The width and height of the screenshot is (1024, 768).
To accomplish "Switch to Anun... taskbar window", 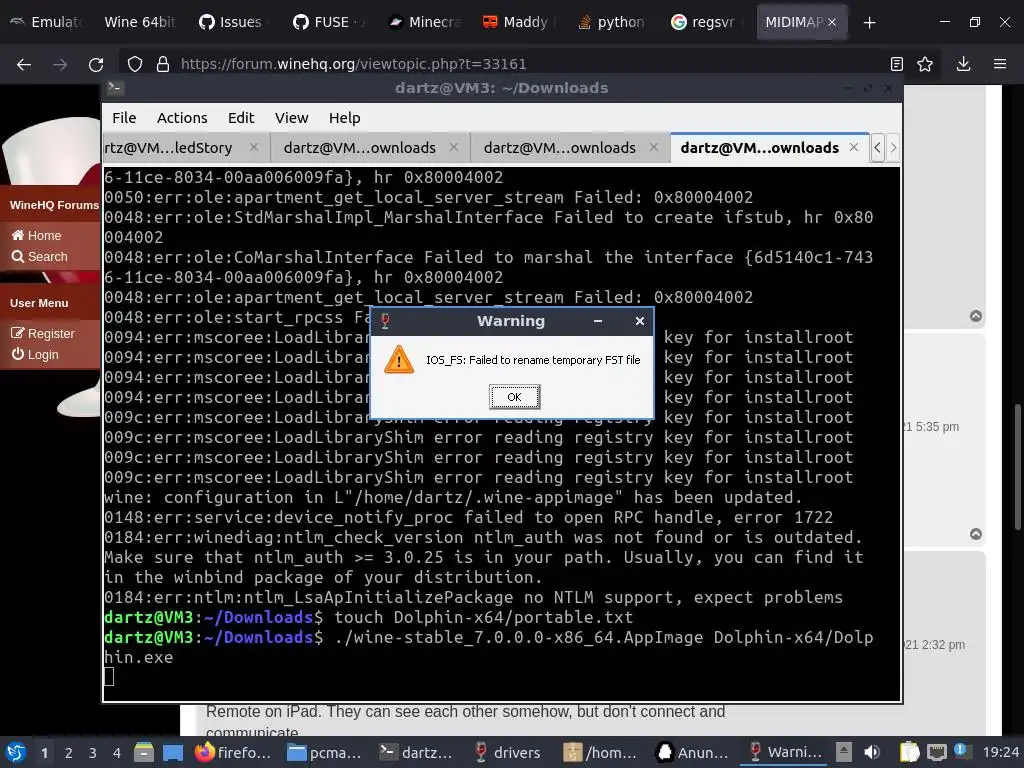I will pos(692,752).
